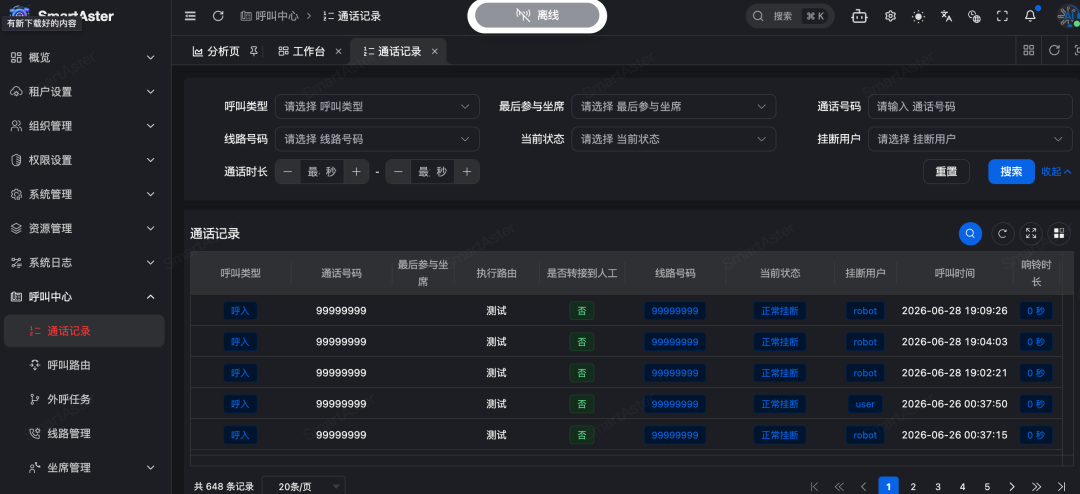Open the global 搜索 box in top bar
The width and height of the screenshot is (1080, 494).
[x=790, y=16]
